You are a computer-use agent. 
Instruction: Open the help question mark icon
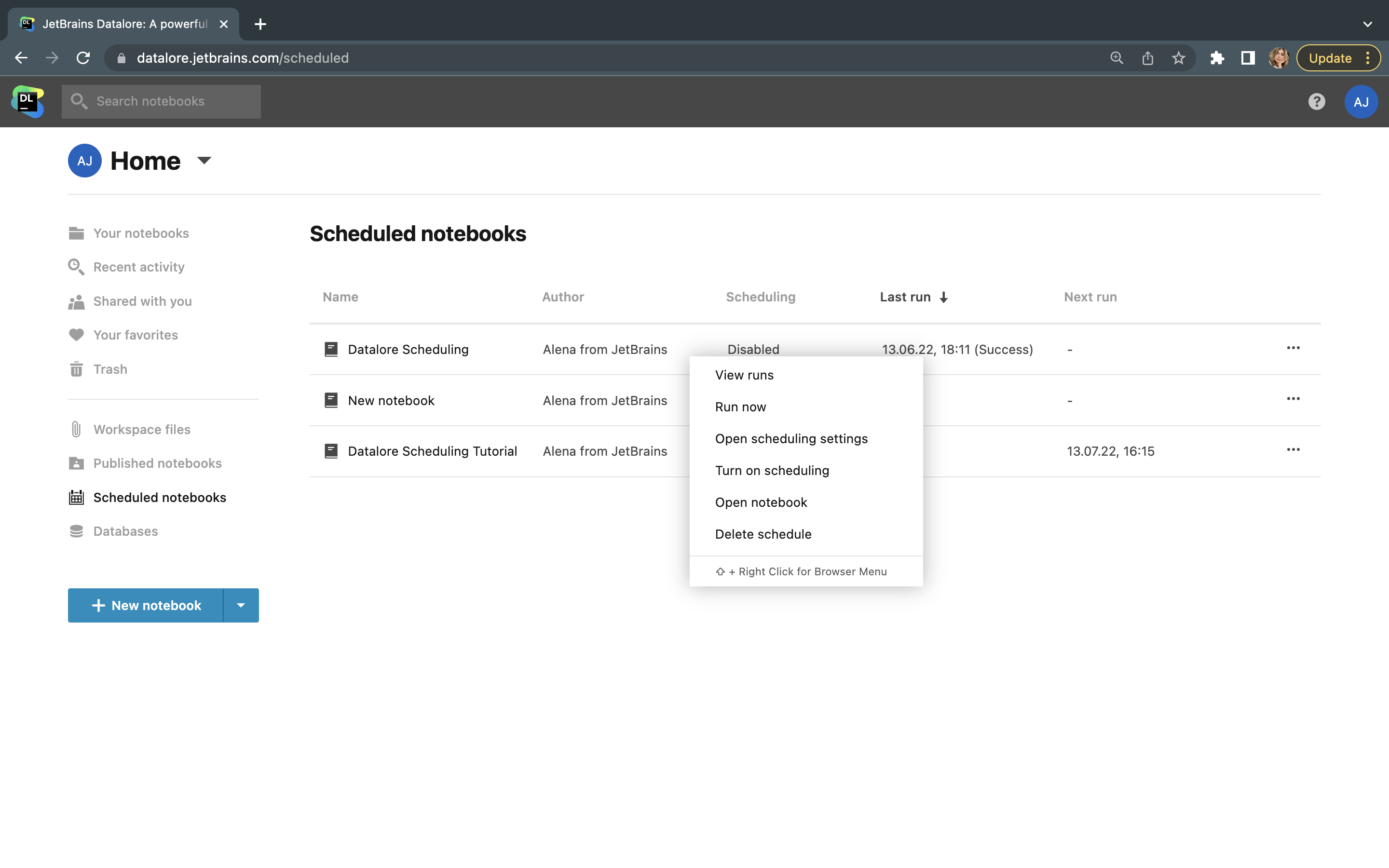click(x=1316, y=102)
